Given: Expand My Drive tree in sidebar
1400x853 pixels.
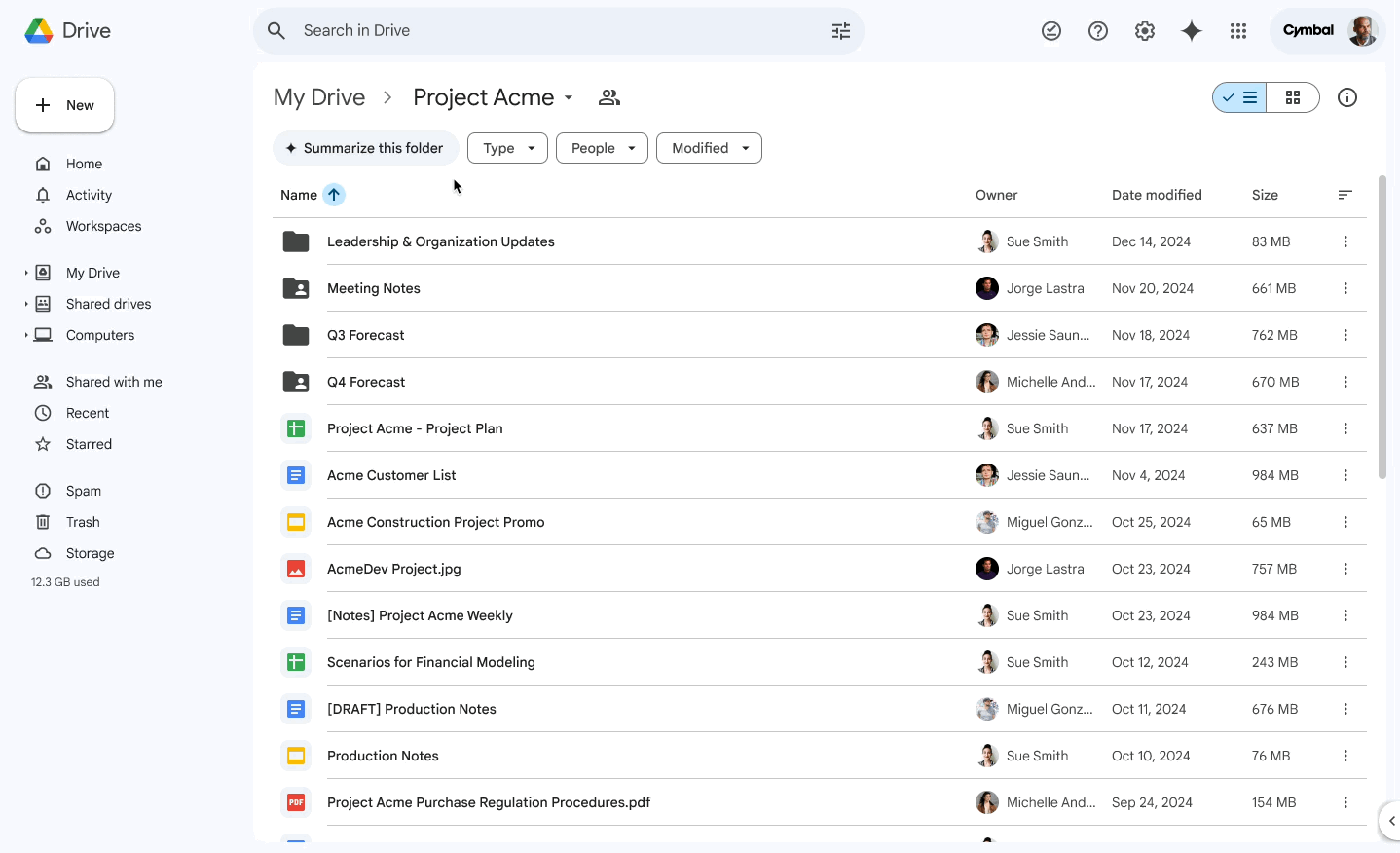Looking at the screenshot, I should coord(26,273).
